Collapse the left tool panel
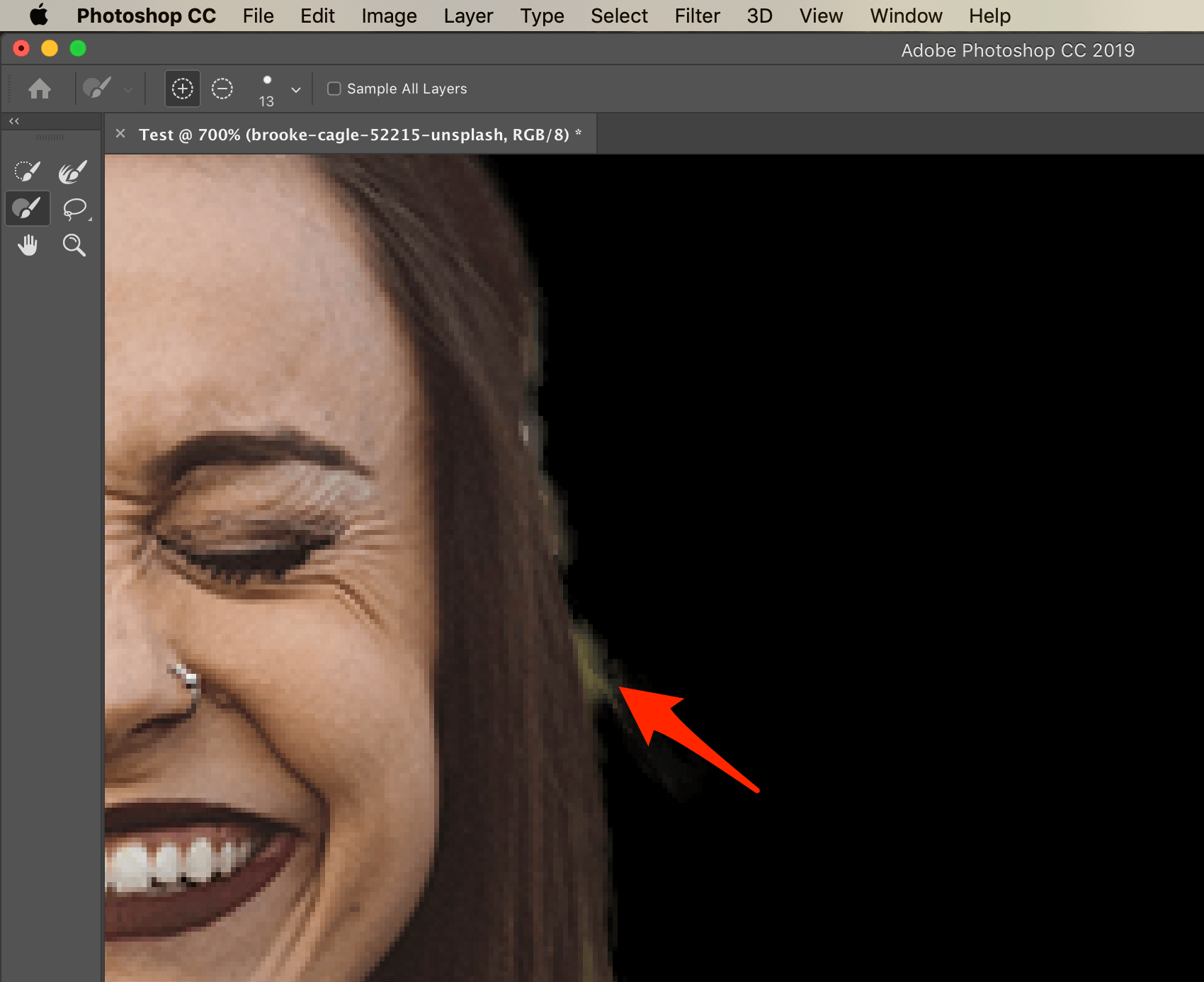This screenshot has width=1204, height=982. coord(13,120)
